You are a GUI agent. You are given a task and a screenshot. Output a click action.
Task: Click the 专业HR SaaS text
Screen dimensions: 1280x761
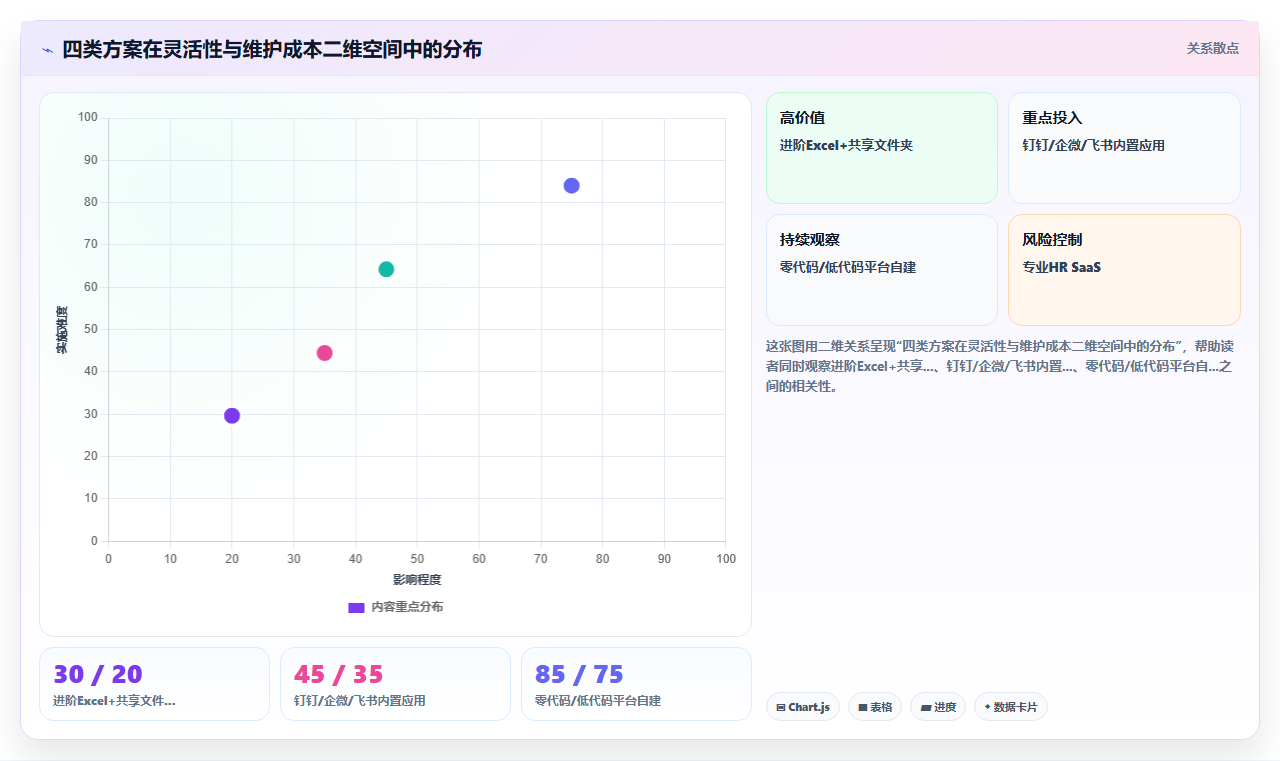(1061, 267)
